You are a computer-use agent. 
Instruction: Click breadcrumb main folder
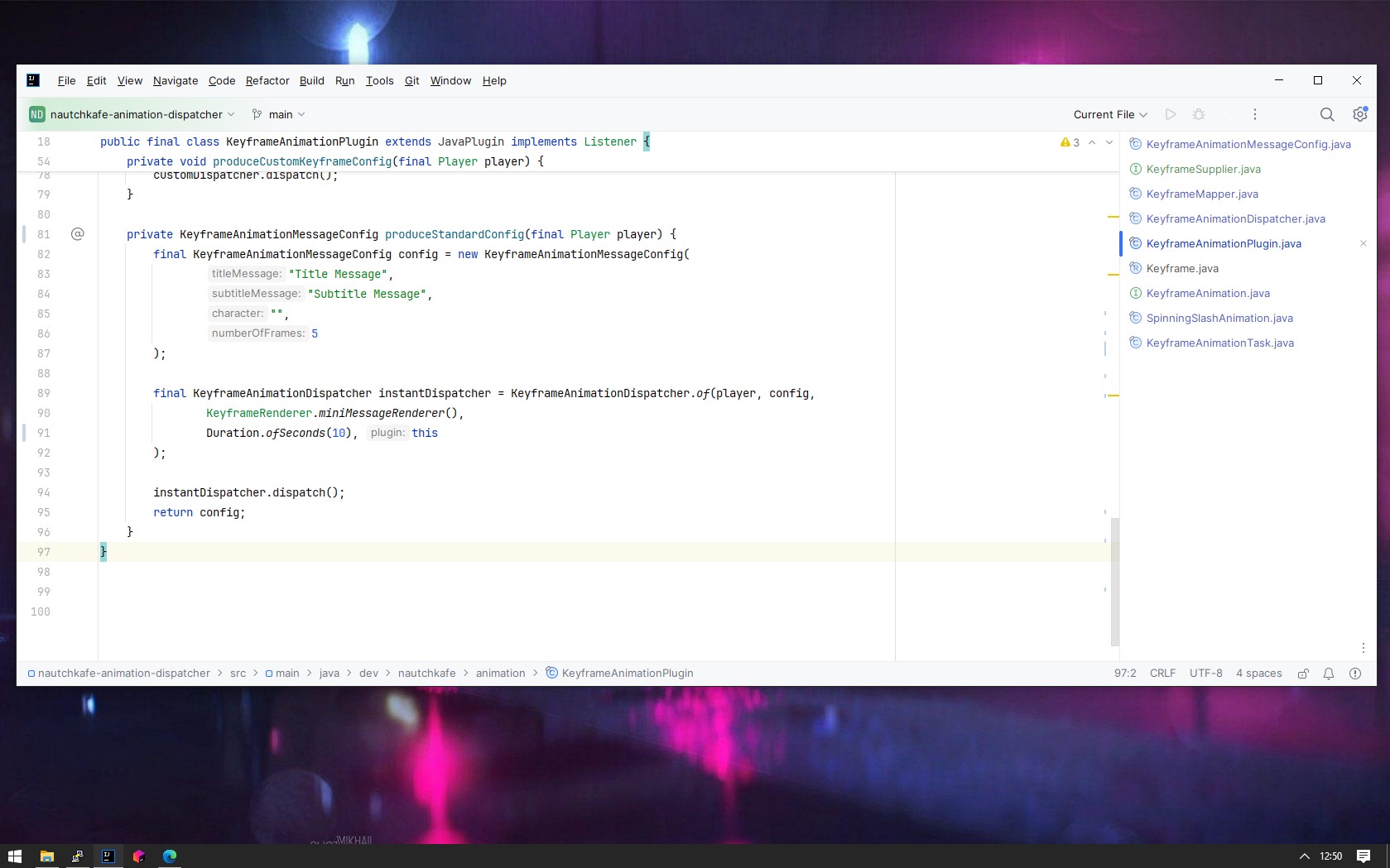(x=282, y=673)
